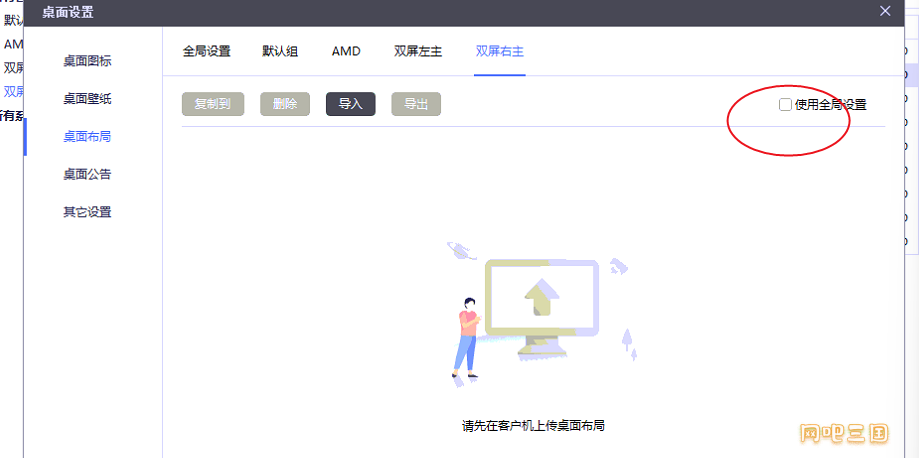
Task: Go to 桌面壁纸 settings
Action: [x=87, y=99]
